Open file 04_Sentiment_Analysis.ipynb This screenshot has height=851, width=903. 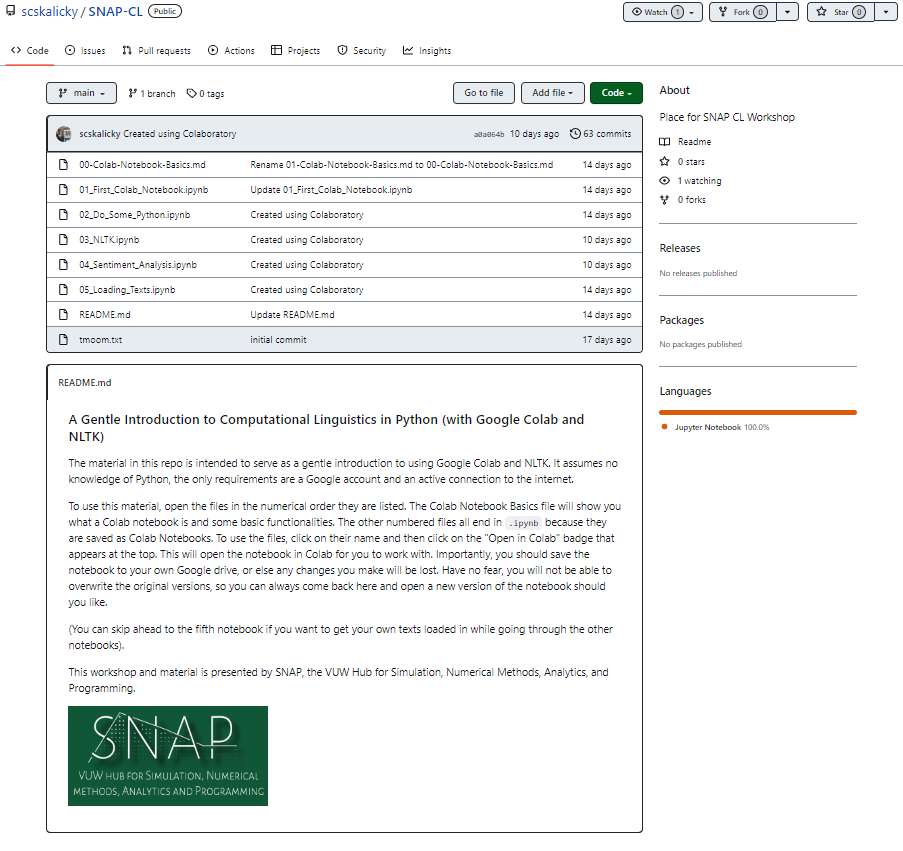pyautogui.click(x=138, y=265)
